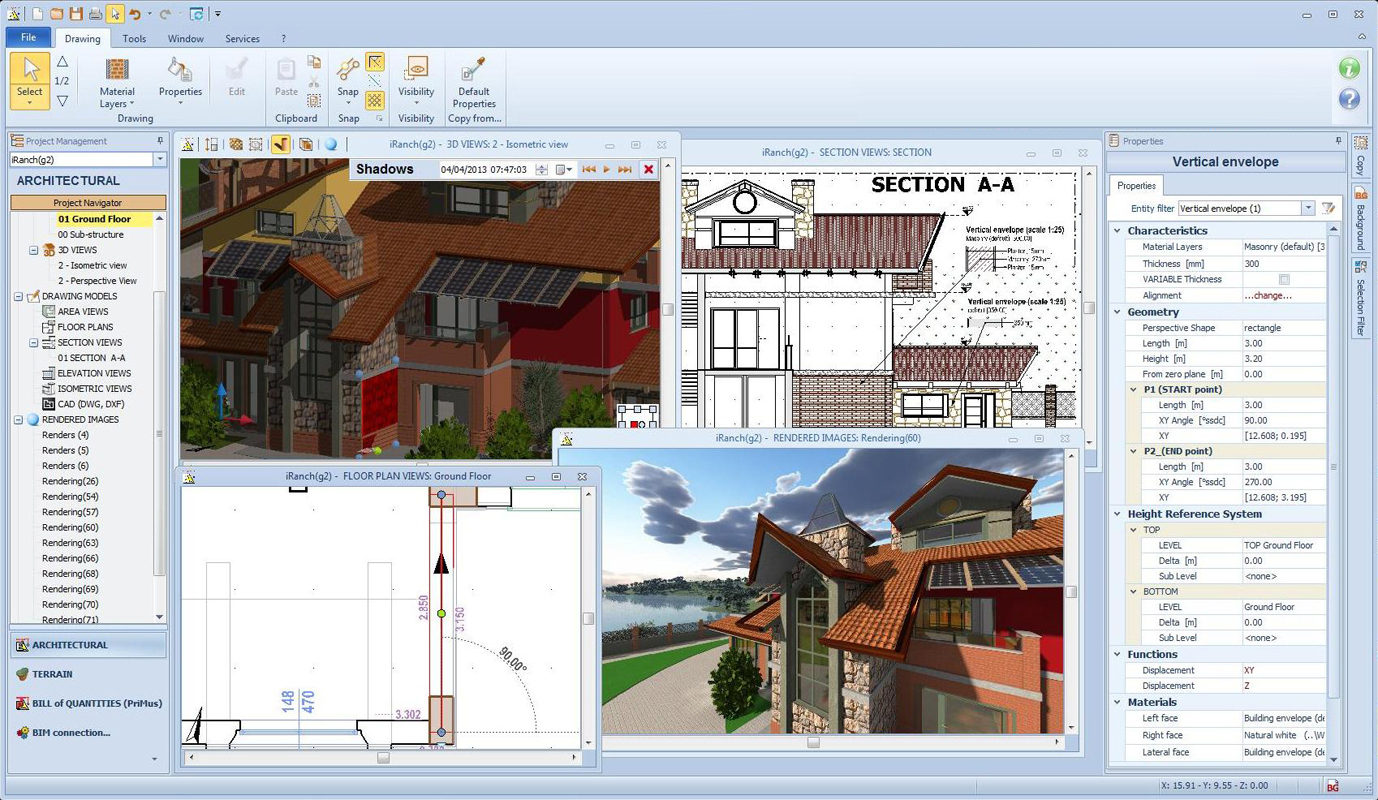Open the File menu
Viewport: 1378px width, 800px height.
[28, 38]
